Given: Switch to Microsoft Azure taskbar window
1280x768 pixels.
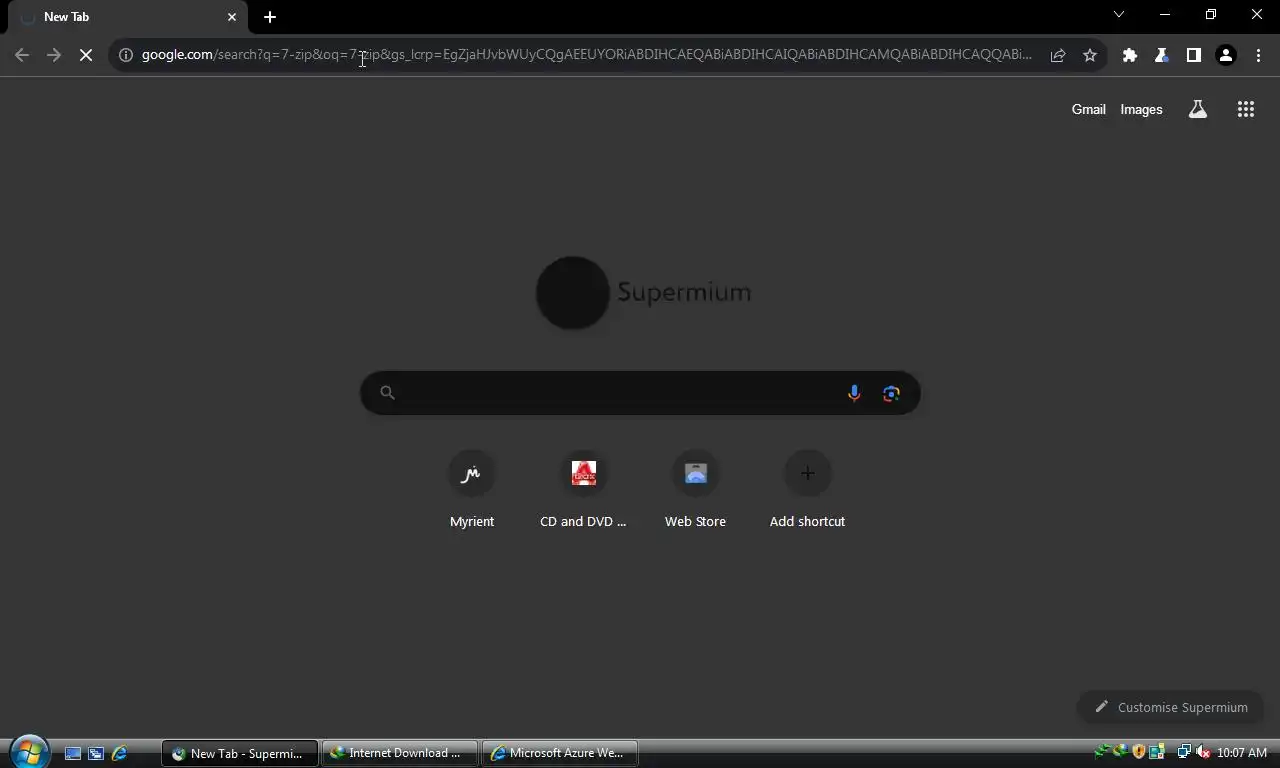Looking at the screenshot, I should tap(560, 753).
